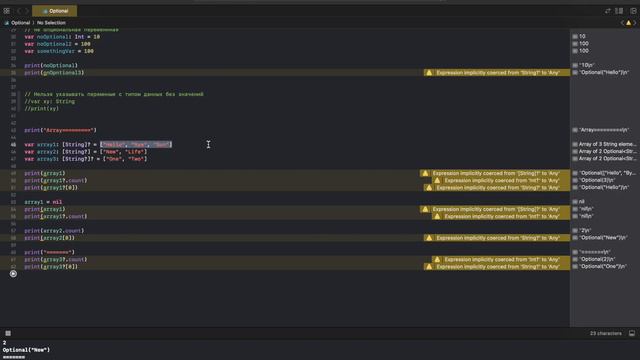This screenshot has height=360, width=640.
Task: Click the print("Array") code line
Action: (60, 130)
